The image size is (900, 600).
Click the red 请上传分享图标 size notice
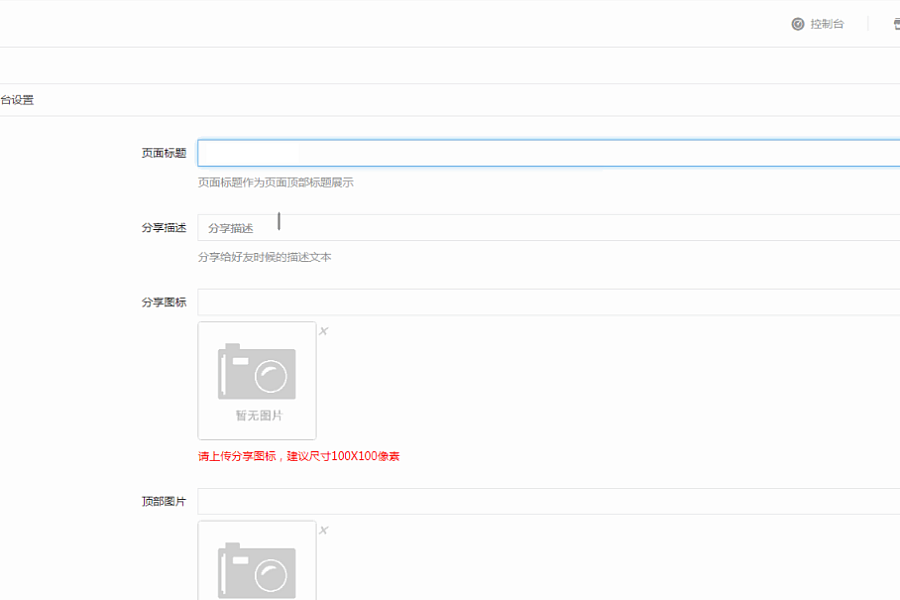point(298,456)
